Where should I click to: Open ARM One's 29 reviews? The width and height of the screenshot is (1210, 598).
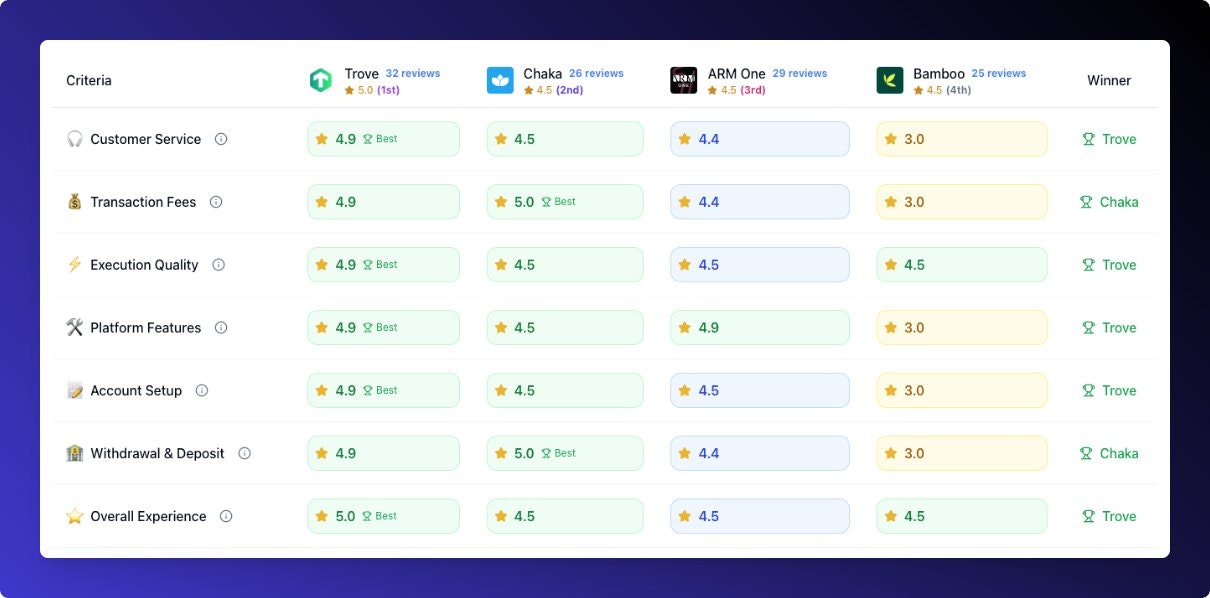[x=800, y=72]
